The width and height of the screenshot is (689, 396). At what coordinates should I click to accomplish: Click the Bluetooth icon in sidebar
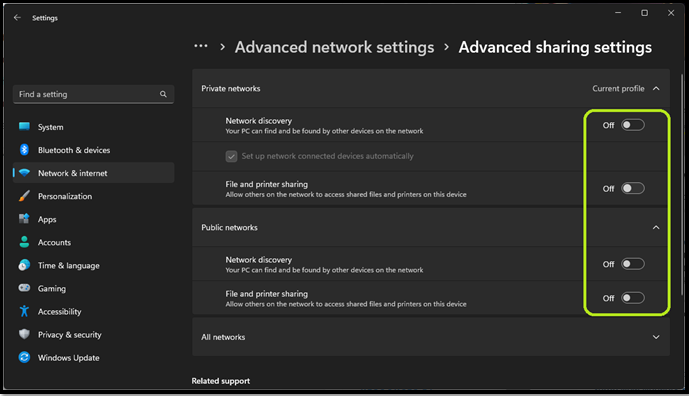24,150
